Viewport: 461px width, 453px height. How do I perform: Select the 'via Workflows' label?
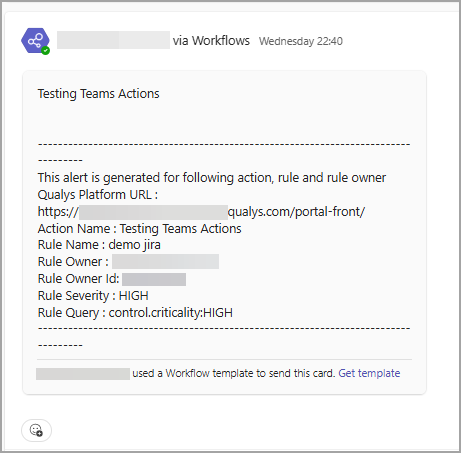coord(211,41)
